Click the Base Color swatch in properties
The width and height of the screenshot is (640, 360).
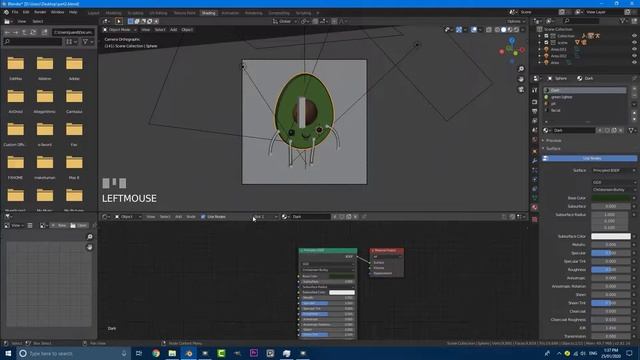click(611, 198)
